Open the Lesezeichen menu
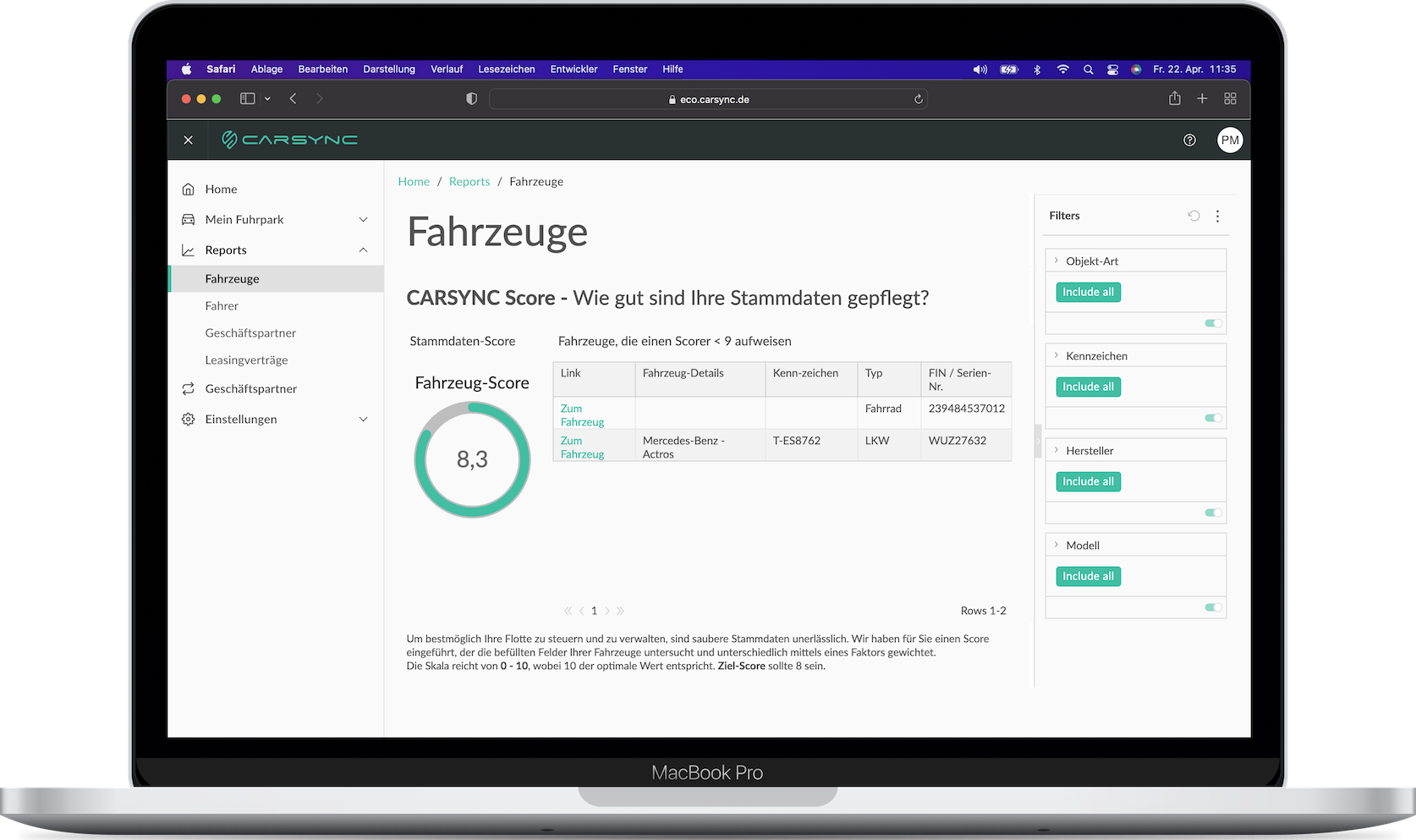This screenshot has height=840, width=1416. [507, 69]
